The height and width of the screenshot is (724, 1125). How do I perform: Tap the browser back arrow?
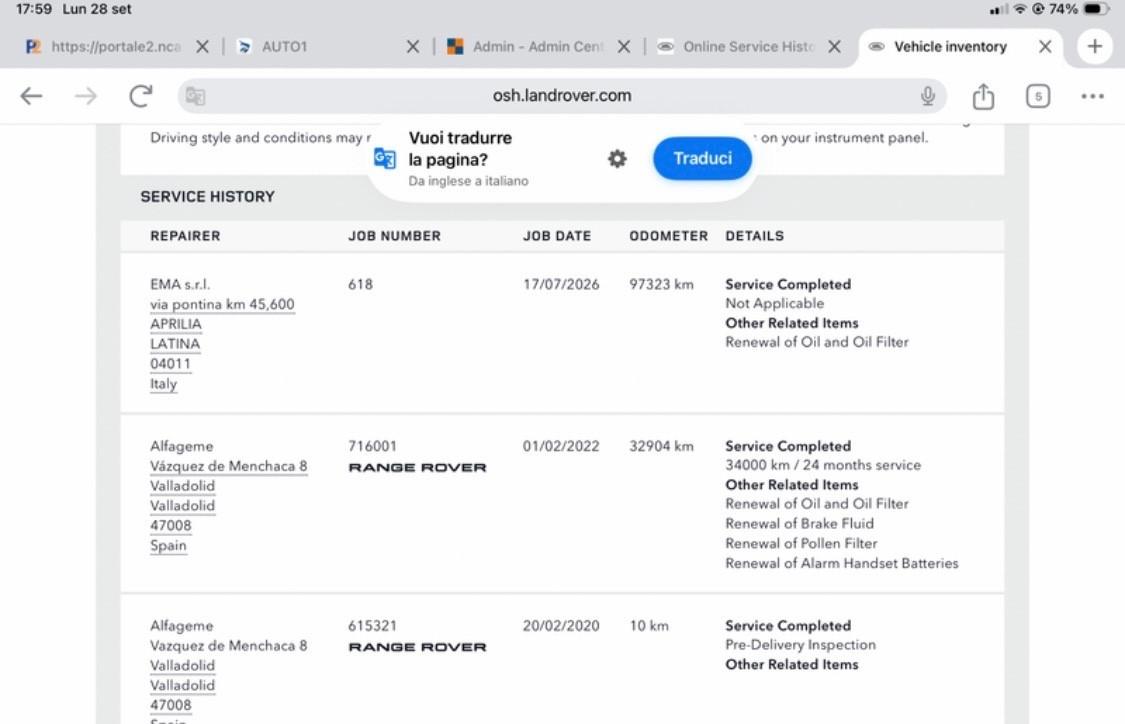31,95
